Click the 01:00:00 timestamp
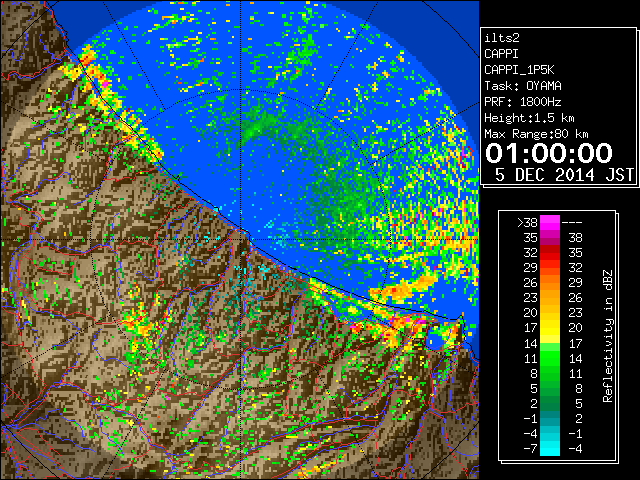This screenshot has width=640, height=480. (549, 153)
